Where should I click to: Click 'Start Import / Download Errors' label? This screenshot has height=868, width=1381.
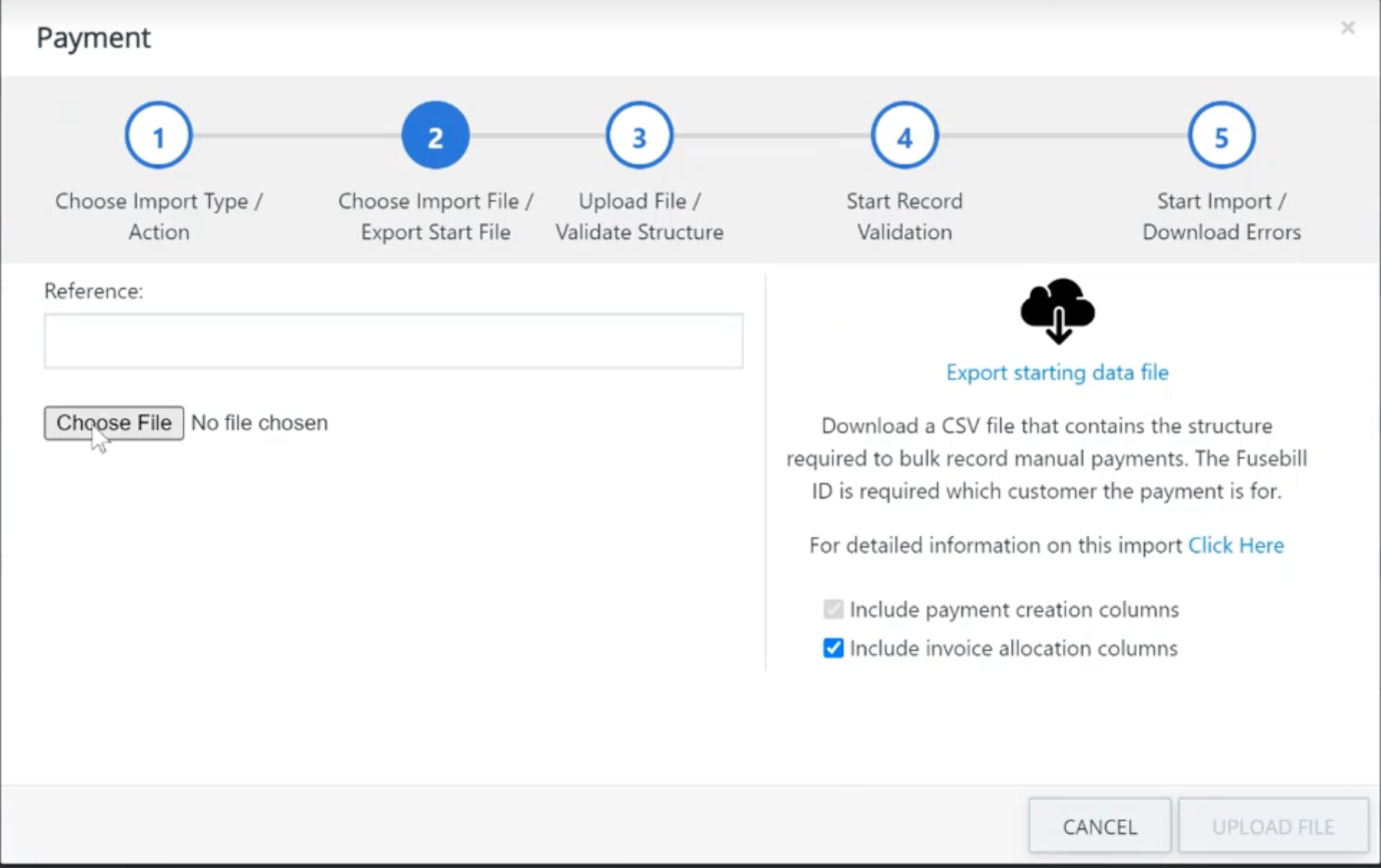click(1221, 217)
